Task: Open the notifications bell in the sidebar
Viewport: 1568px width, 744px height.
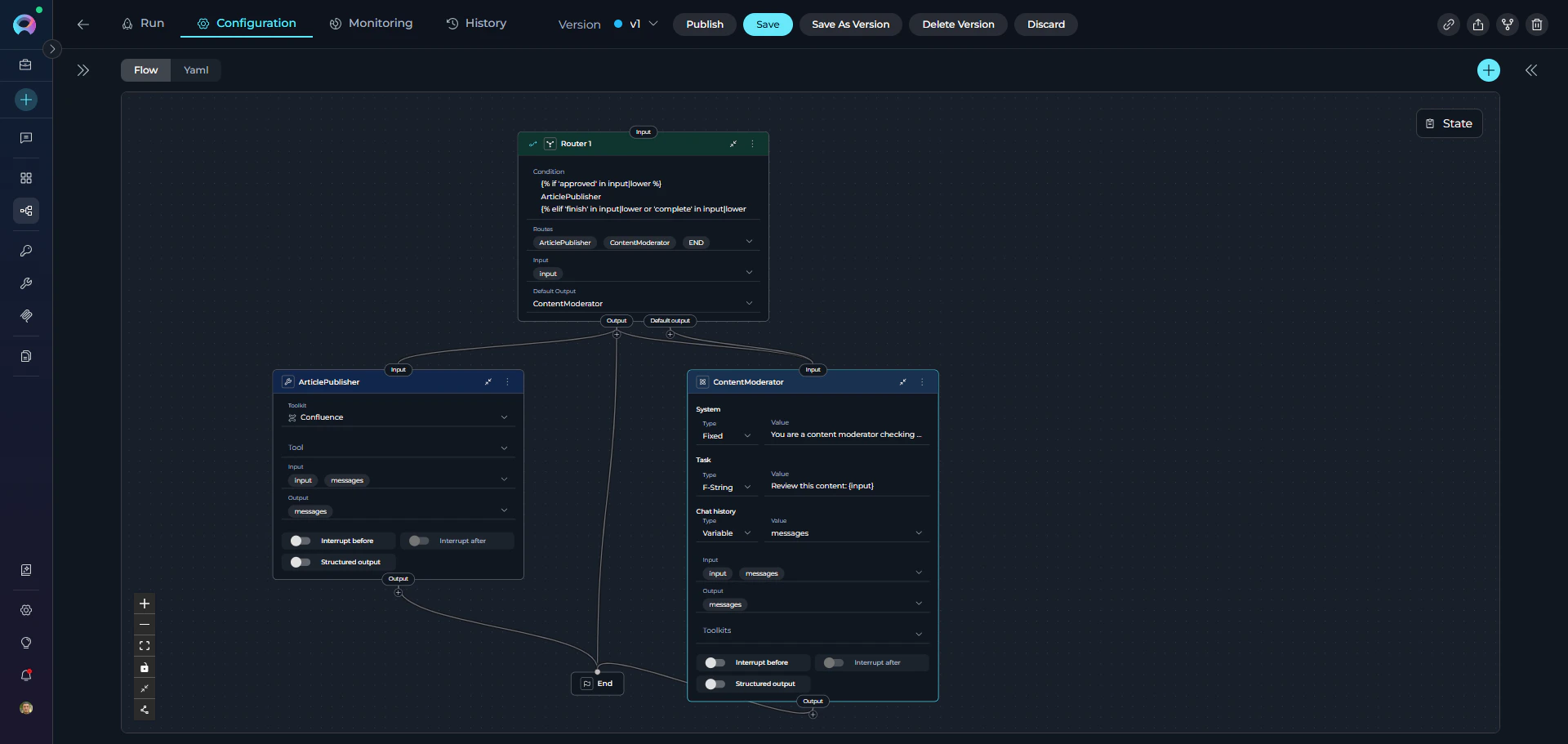Action: [x=26, y=675]
